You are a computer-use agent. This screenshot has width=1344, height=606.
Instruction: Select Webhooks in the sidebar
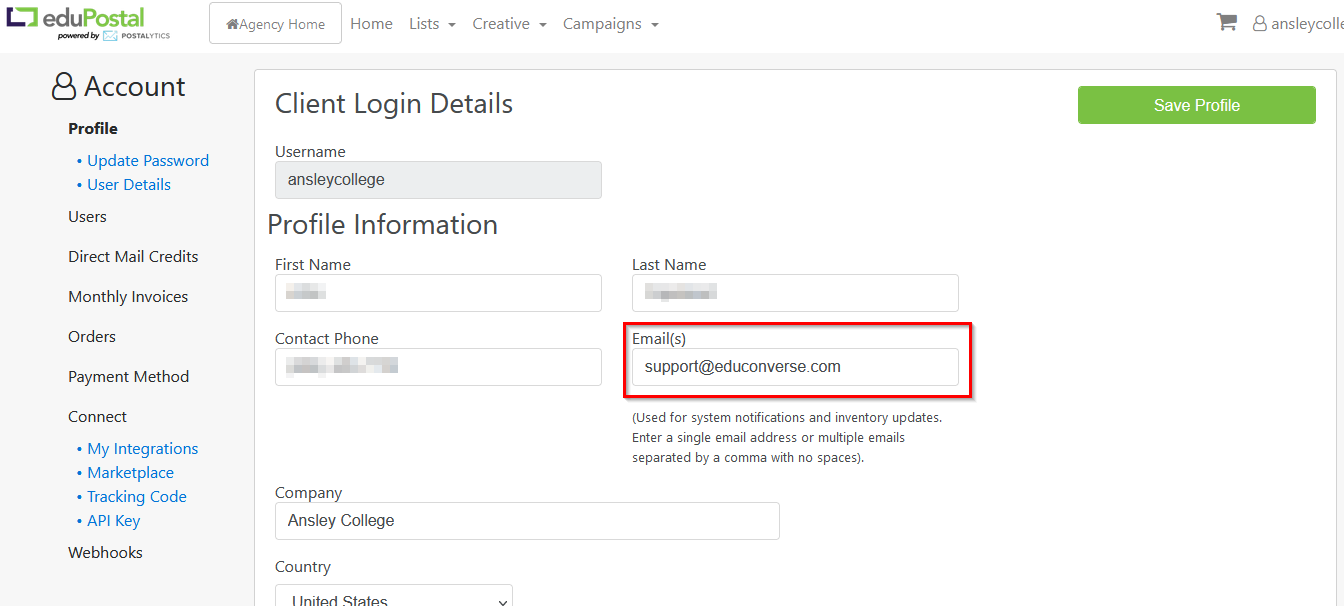click(x=105, y=553)
